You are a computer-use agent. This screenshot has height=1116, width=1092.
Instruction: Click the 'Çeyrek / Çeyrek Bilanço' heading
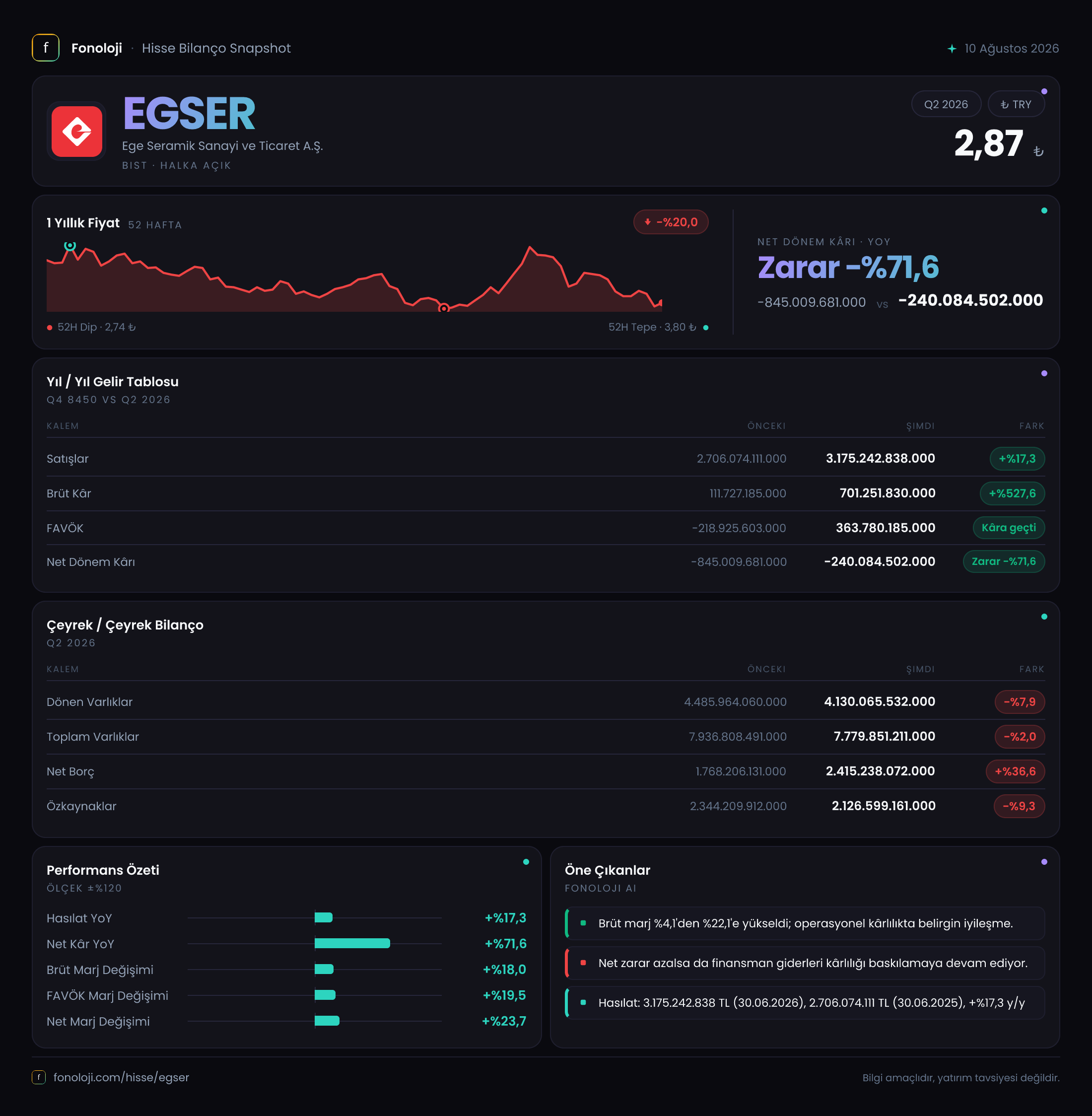125,625
